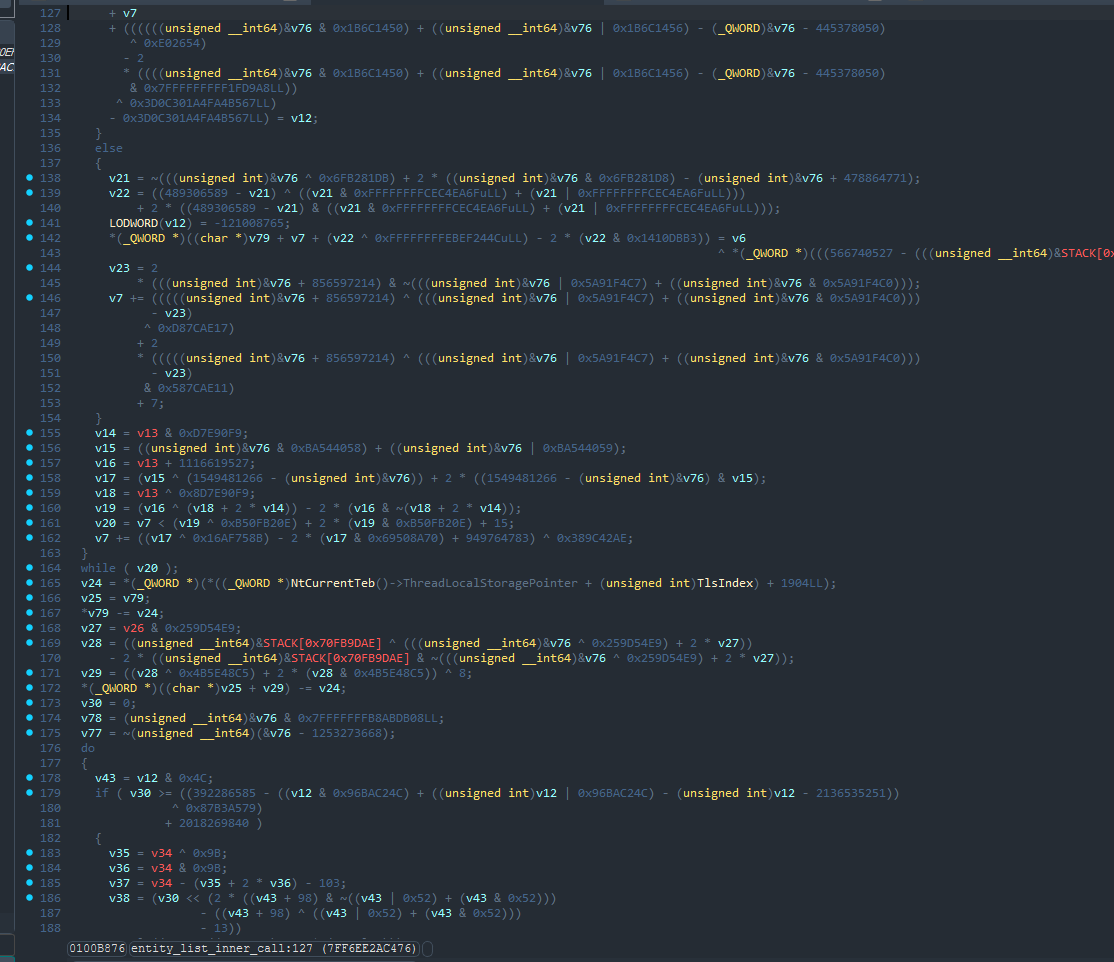
Task: Set breakpoint using dot on line 178
Action: pos(30,778)
